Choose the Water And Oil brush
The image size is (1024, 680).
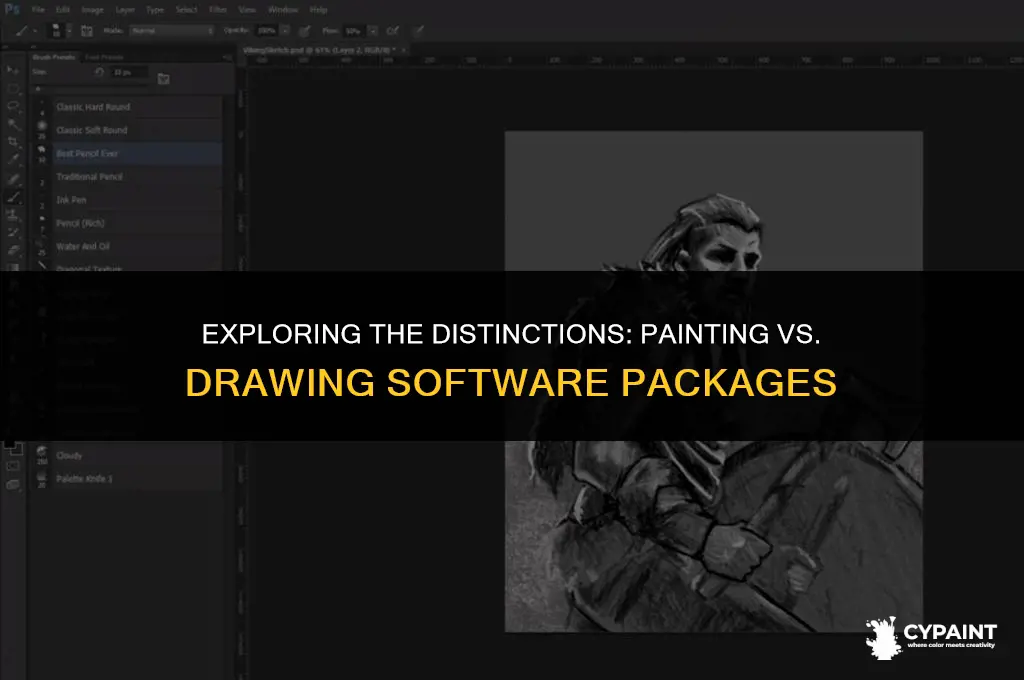tap(128, 246)
